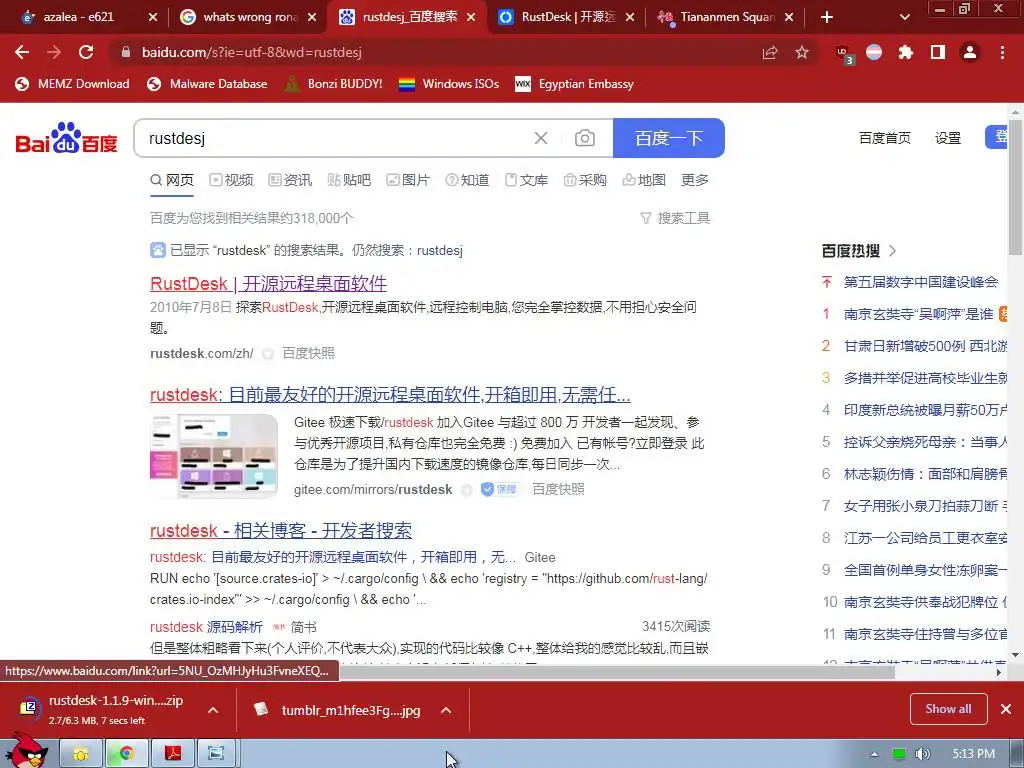Click the Baidu logo
This screenshot has width=1024, height=768.
click(67, 138)
